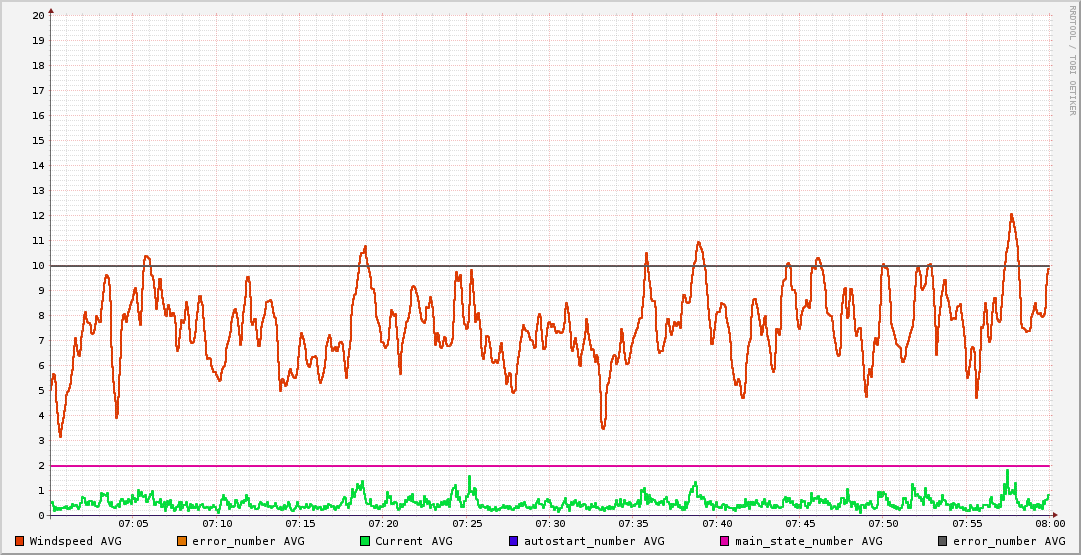Click the y-axis value 0 label
Viewport: 1081px width, 555px height.
point(41,516)
